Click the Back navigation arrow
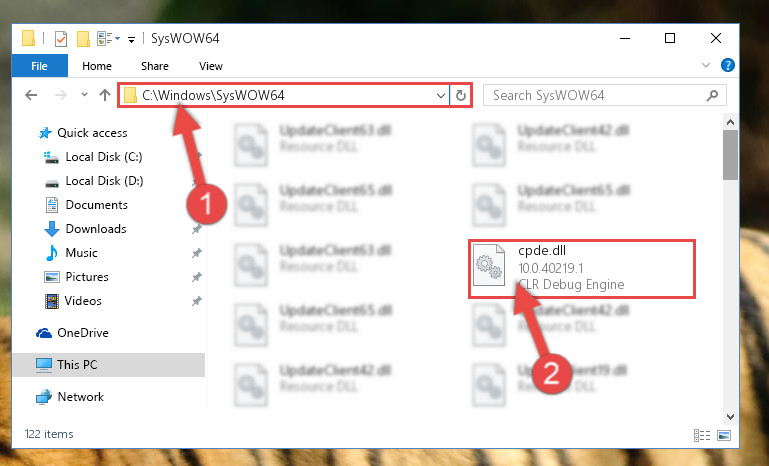 [x=31, y=95]
